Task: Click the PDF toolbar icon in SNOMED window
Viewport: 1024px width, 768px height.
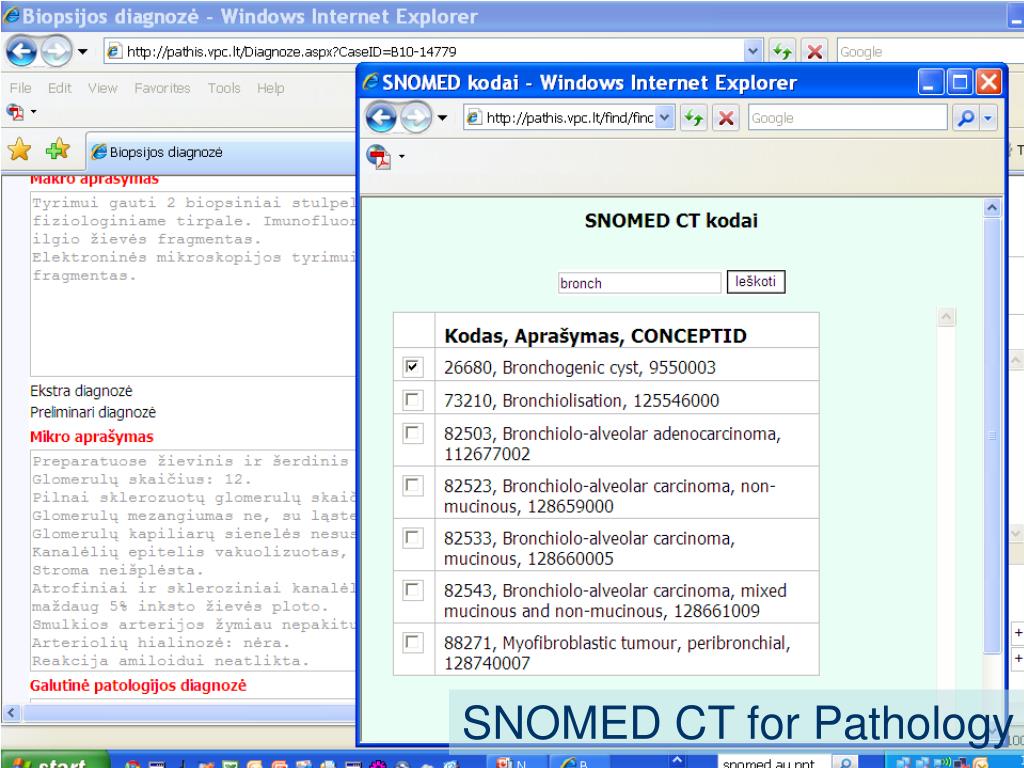Action: point(379,157)
